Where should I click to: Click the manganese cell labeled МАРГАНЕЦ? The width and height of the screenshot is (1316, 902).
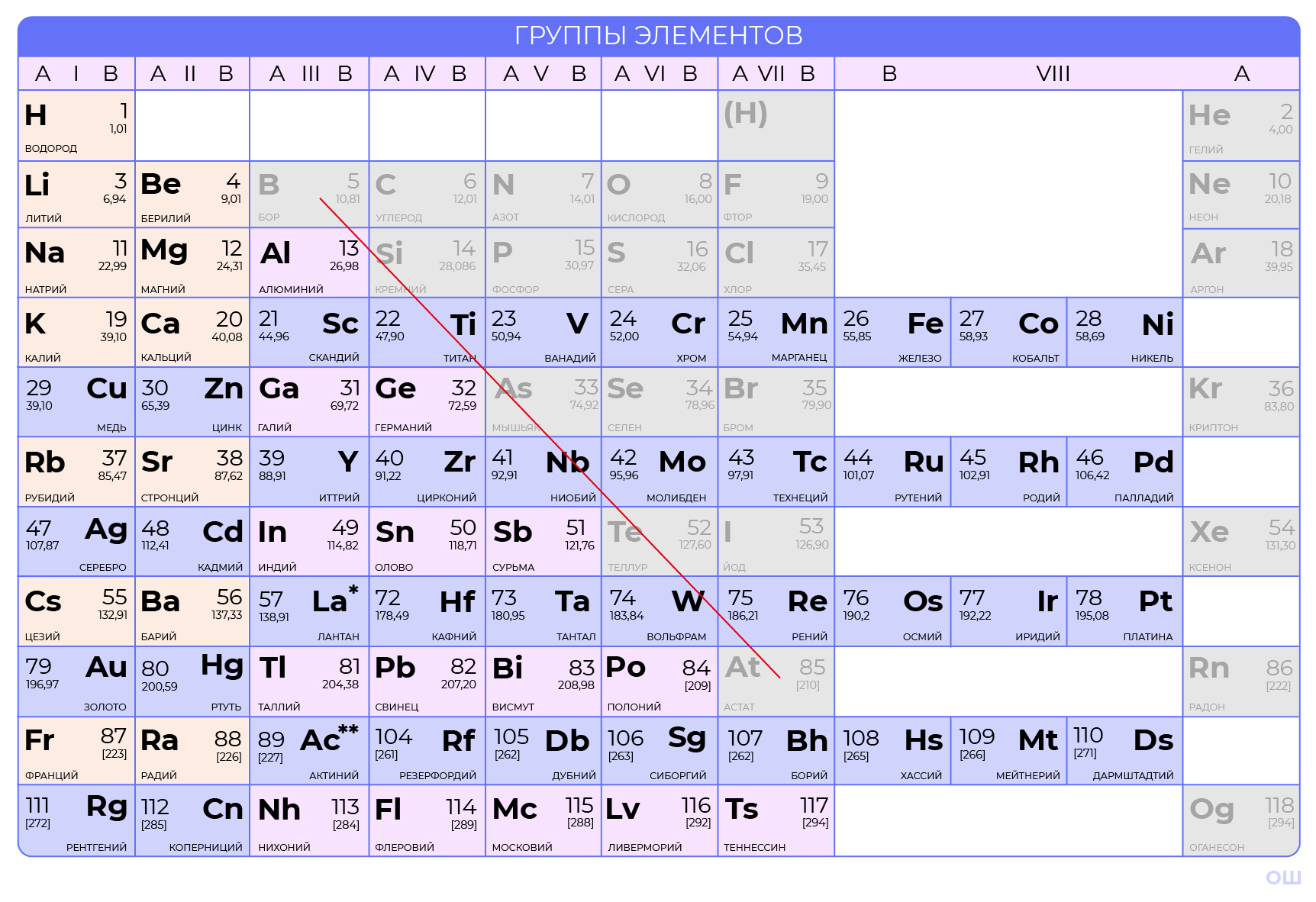[776, 333]
